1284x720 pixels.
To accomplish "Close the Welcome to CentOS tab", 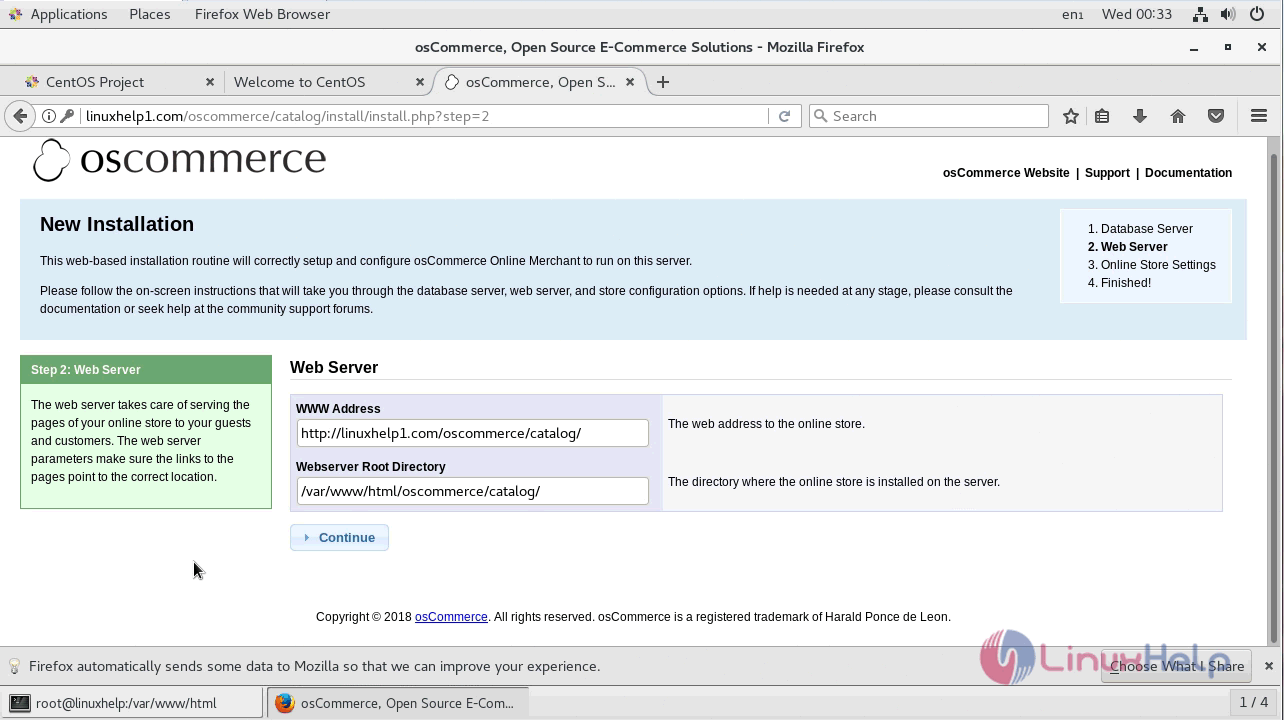I will click(420, 82).
